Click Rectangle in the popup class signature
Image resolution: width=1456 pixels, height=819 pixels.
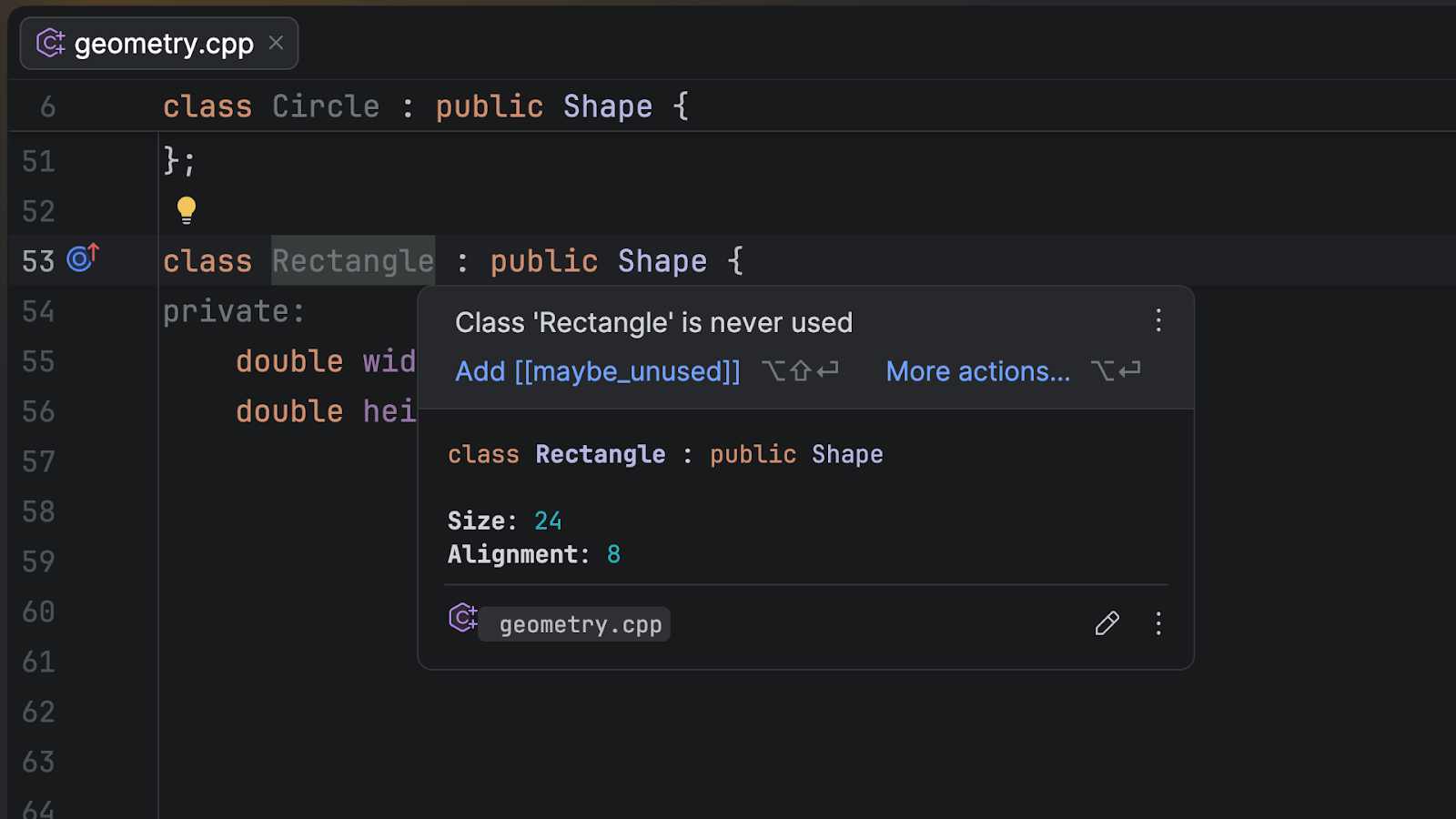click(x=600, y=454)
